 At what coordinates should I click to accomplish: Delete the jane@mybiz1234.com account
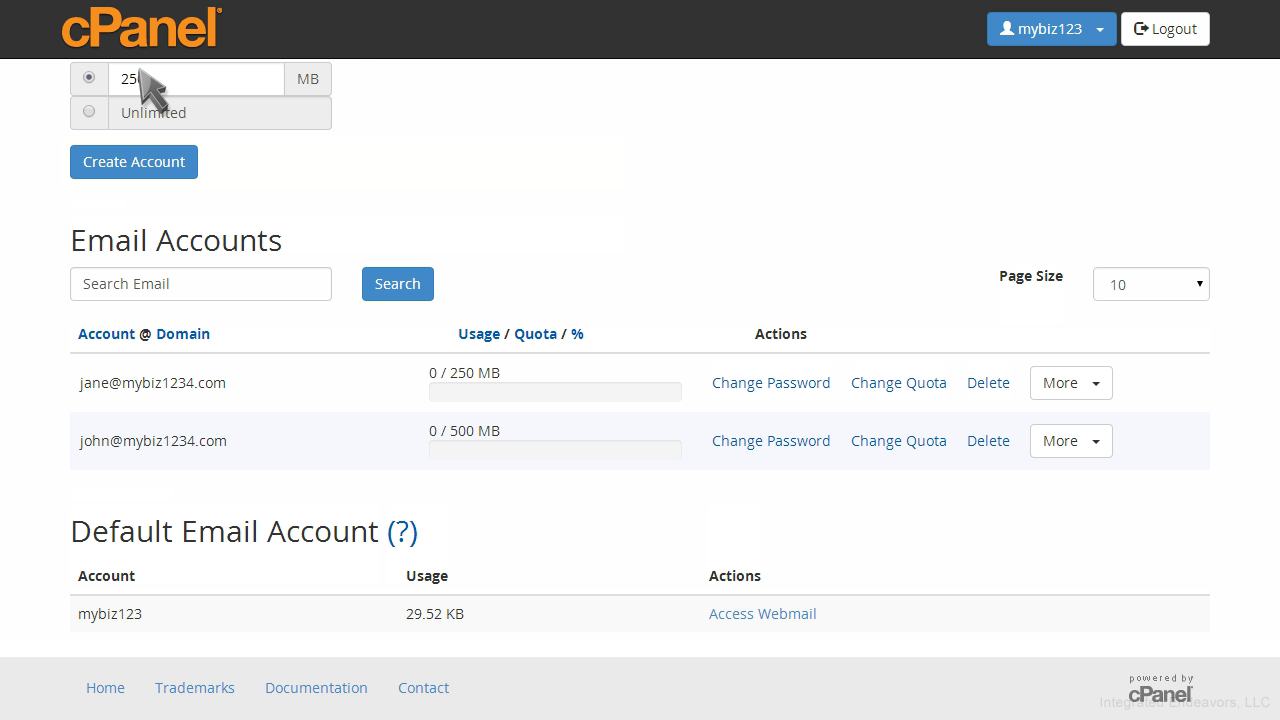click(x=988, y=383)
